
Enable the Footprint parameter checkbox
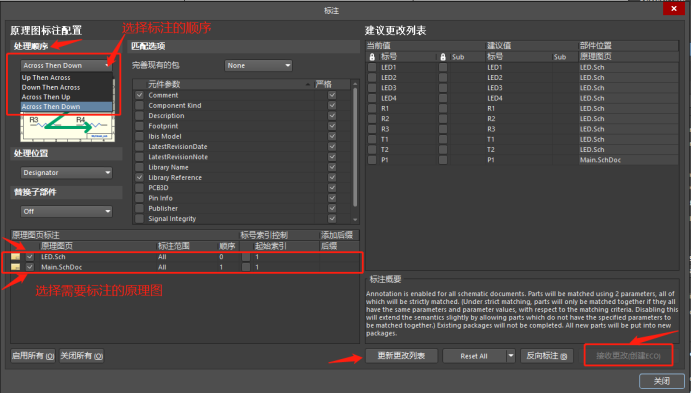(x=139, y=126)
